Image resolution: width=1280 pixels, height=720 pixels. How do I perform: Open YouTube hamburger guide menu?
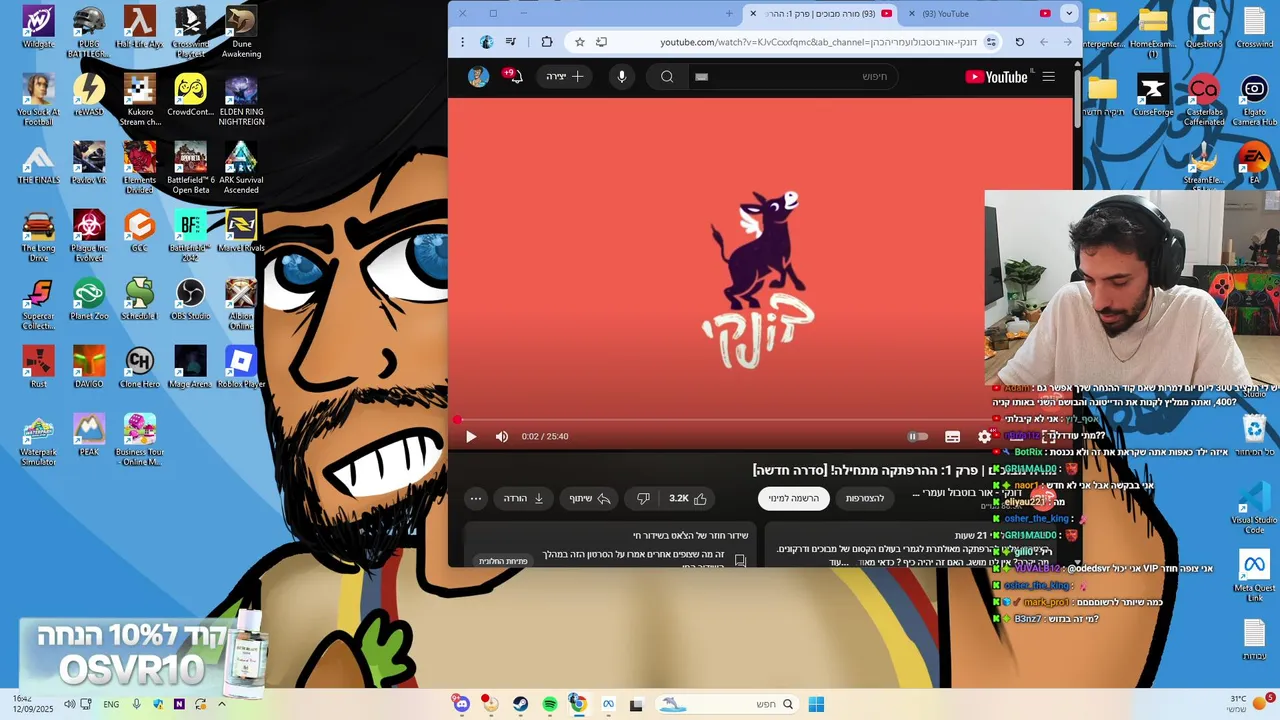click(x=1048, y=77)
